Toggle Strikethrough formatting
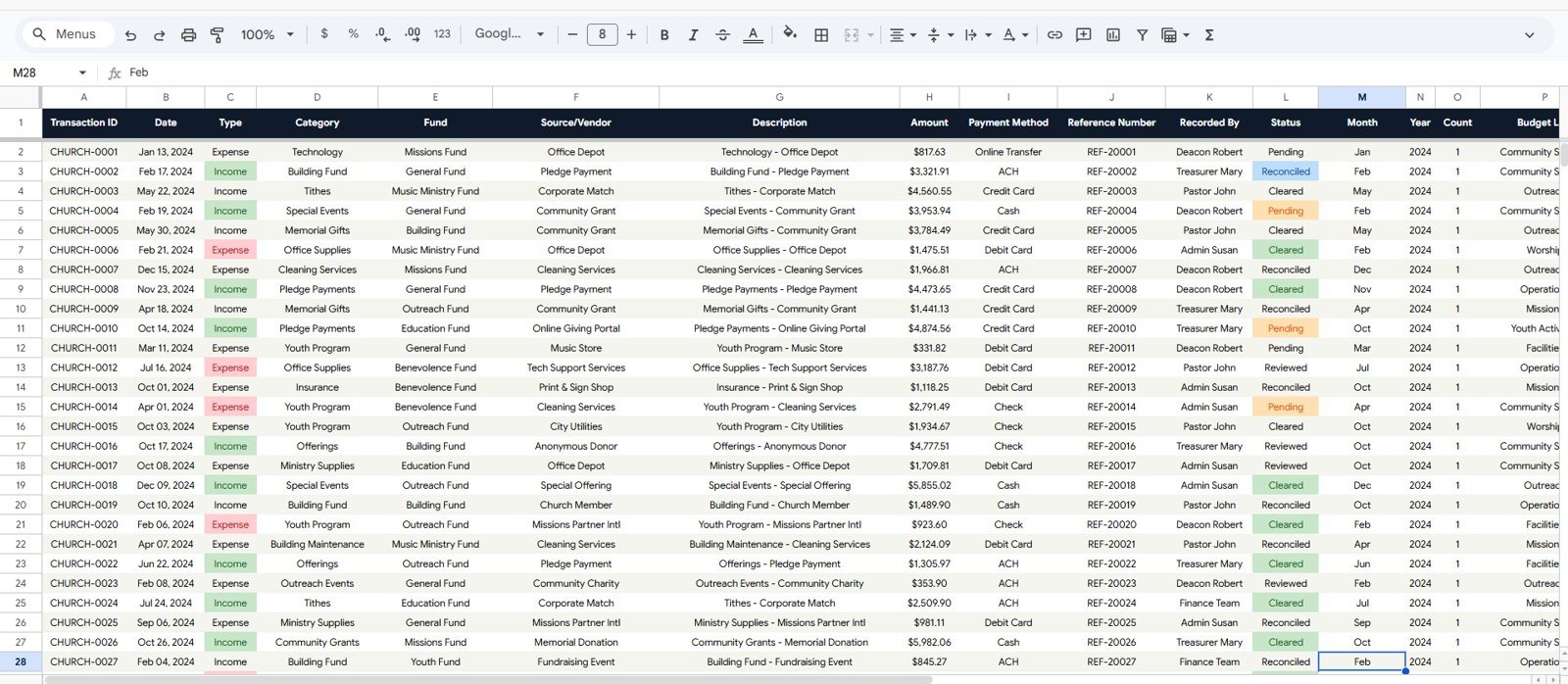Viewport: 1568px width, 684px height. 722,34
